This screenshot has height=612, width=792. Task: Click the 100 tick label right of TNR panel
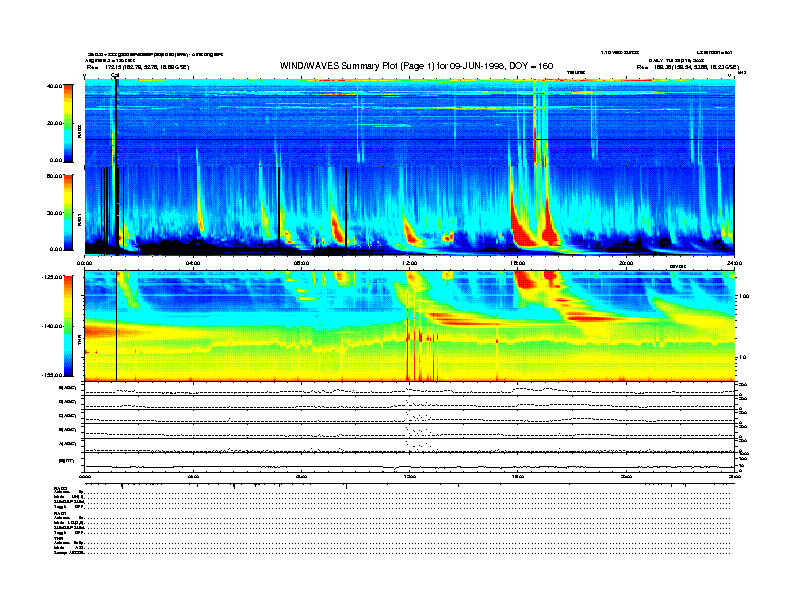744,296
